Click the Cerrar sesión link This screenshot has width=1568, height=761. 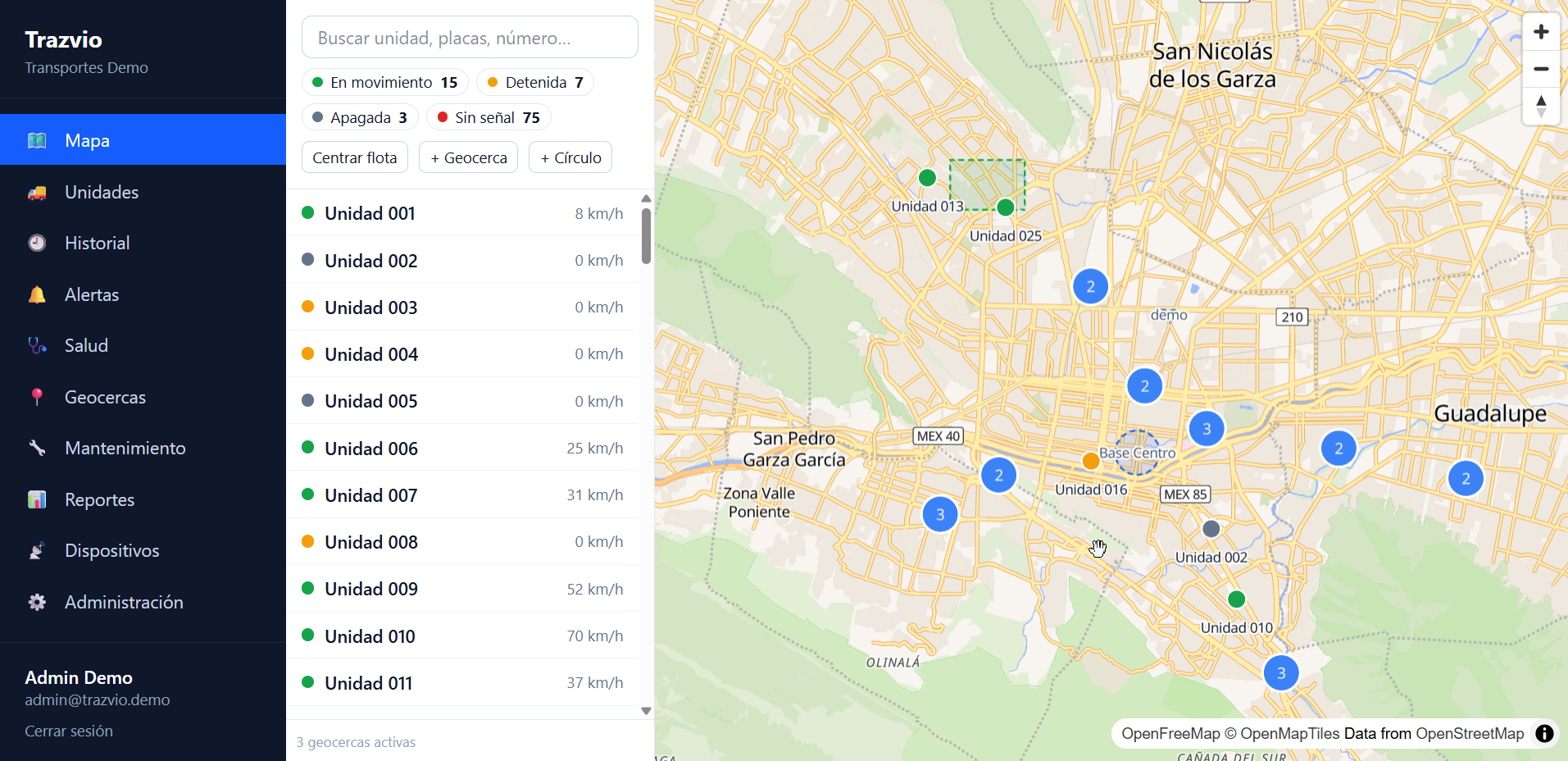pos(69,731)
